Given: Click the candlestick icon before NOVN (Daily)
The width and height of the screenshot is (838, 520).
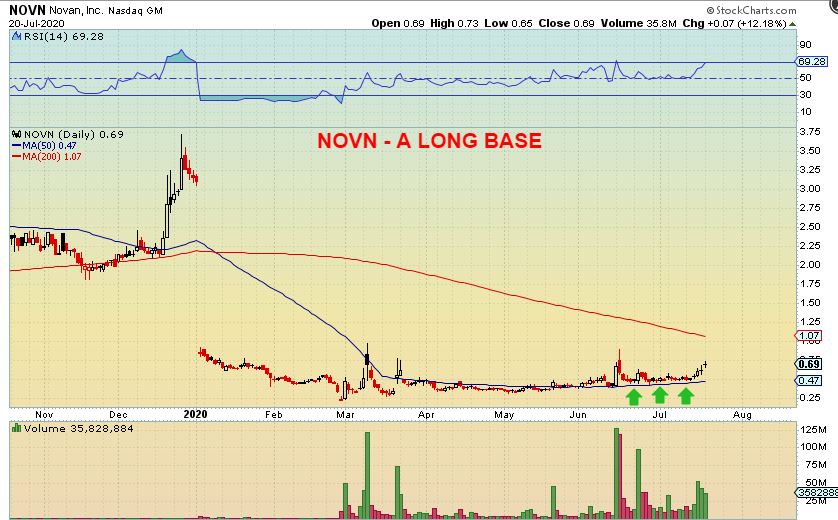Looking at the screenshot, I should click(17, 135).
